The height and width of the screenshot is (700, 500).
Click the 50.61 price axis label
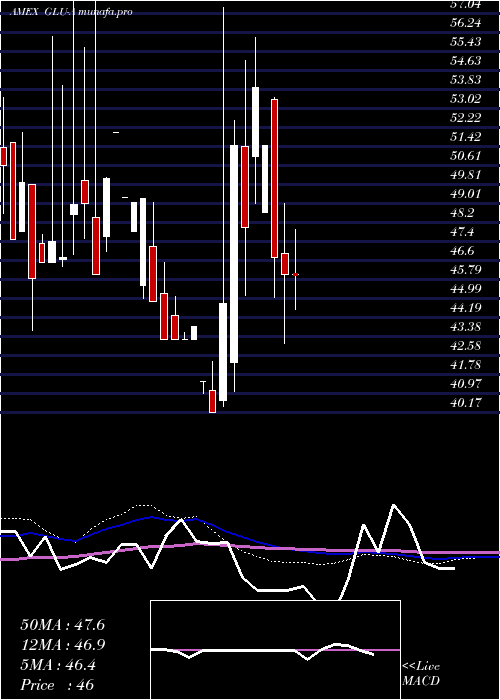pos(465,156)
